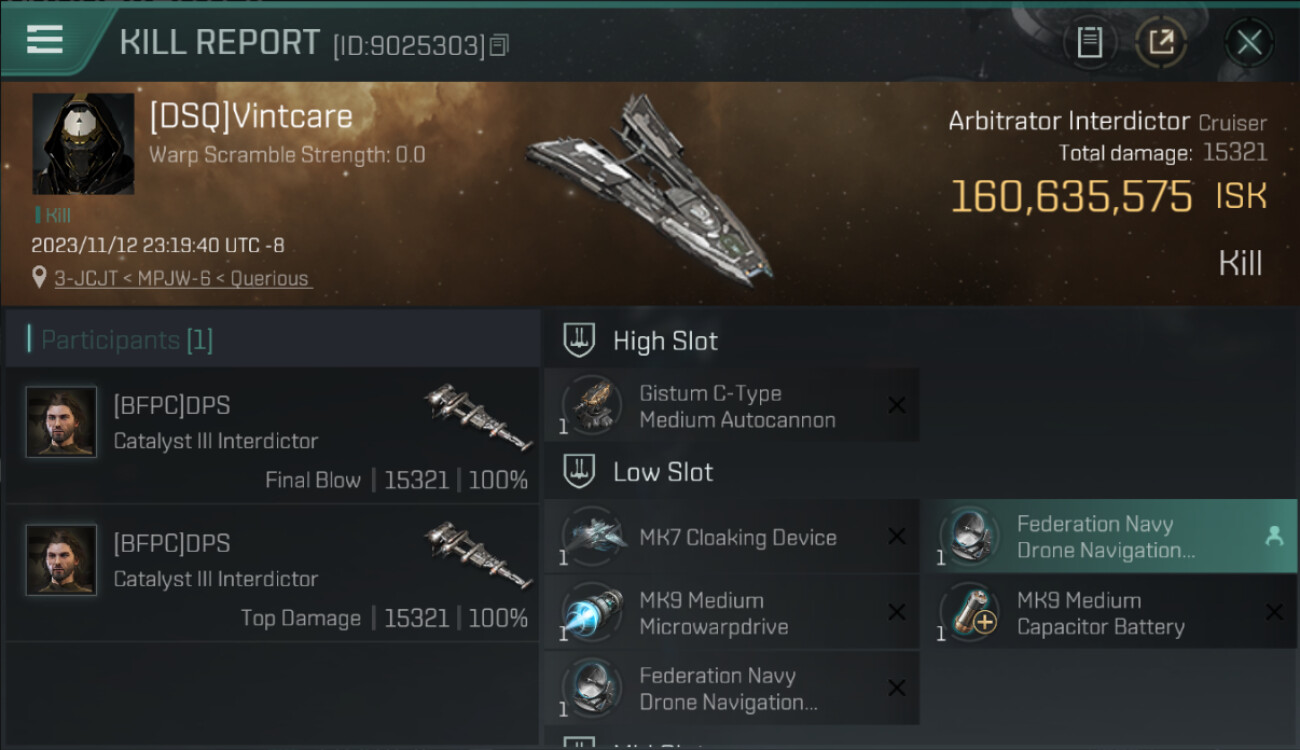1300x750 pixels.
Task: Open the 3-JCJT location link
Action: [183, 279]
